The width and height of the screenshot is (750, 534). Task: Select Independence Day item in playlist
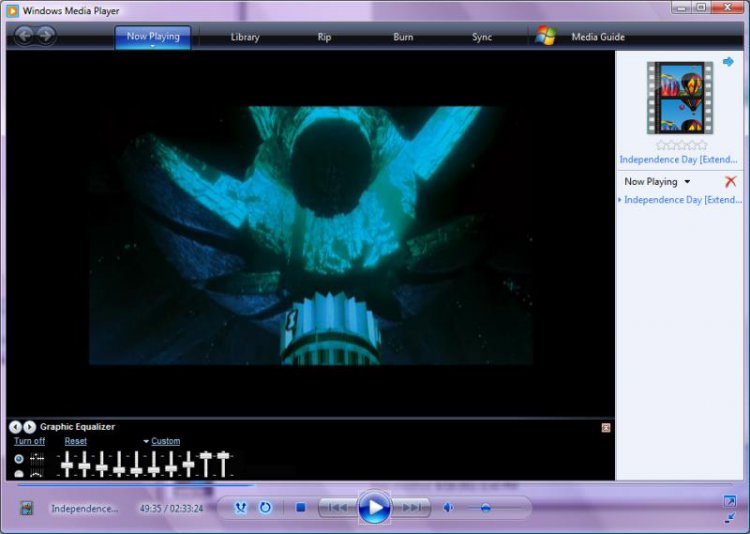point(681,200)
